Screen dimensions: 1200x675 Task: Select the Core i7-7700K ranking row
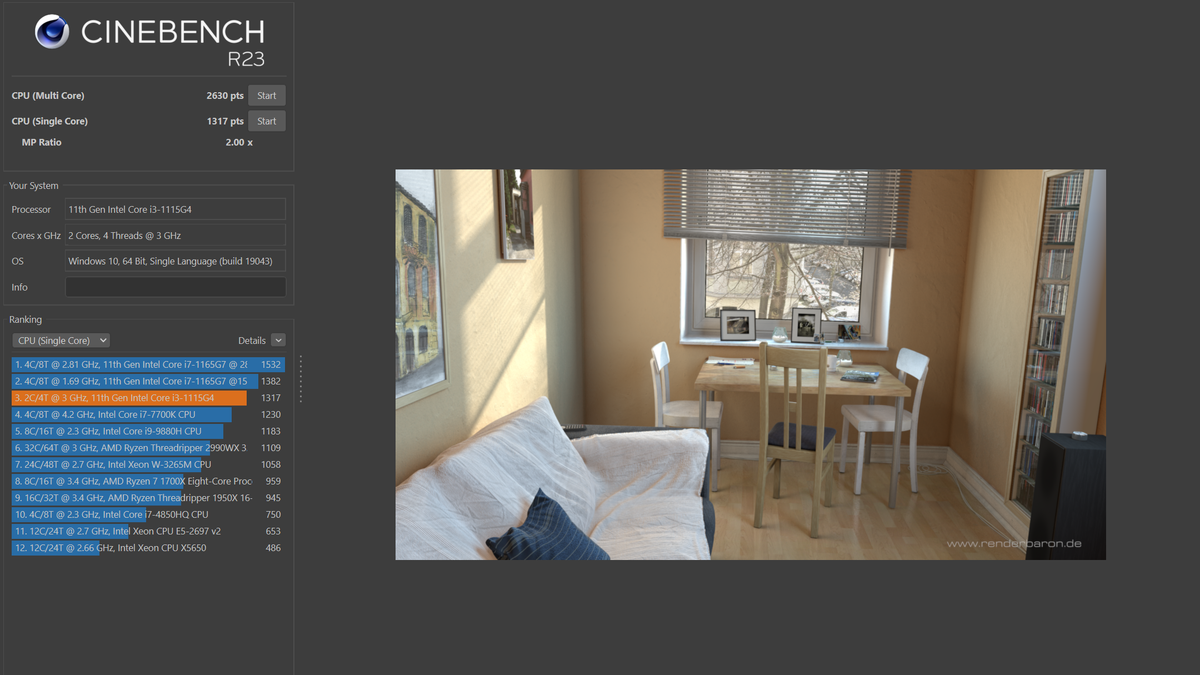[148, 415]
